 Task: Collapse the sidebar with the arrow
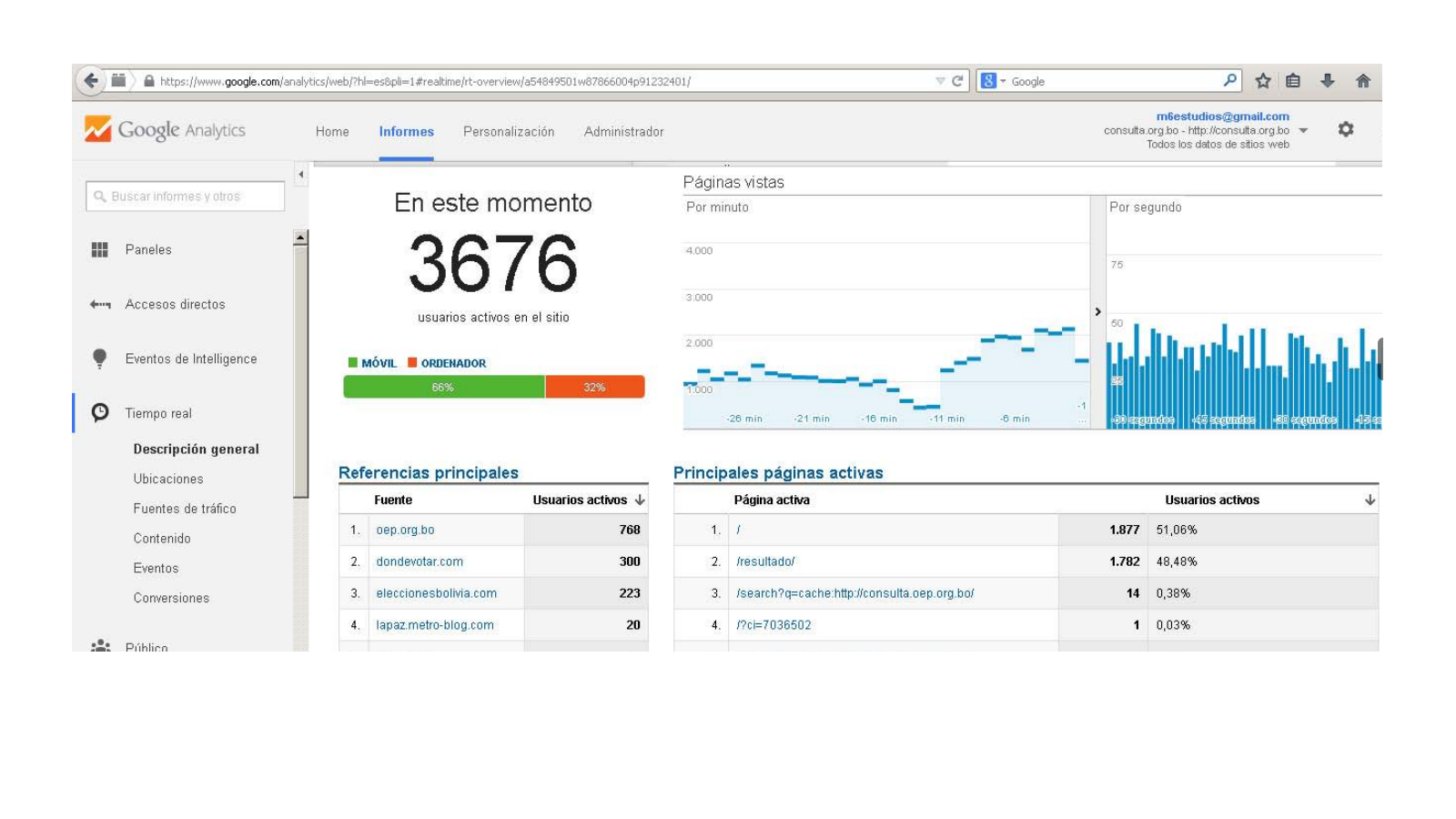pos(301,174)
